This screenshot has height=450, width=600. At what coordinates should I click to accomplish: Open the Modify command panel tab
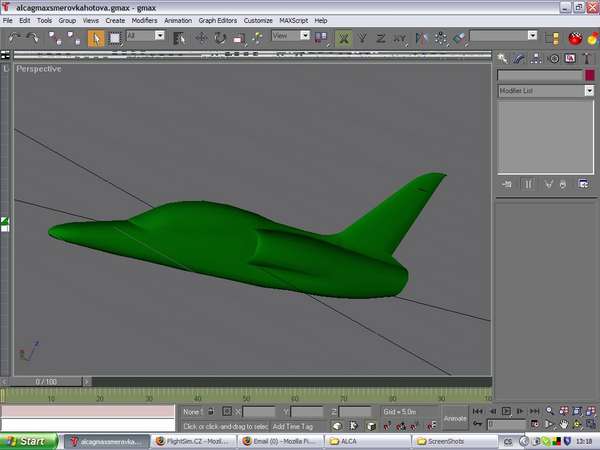519,58
